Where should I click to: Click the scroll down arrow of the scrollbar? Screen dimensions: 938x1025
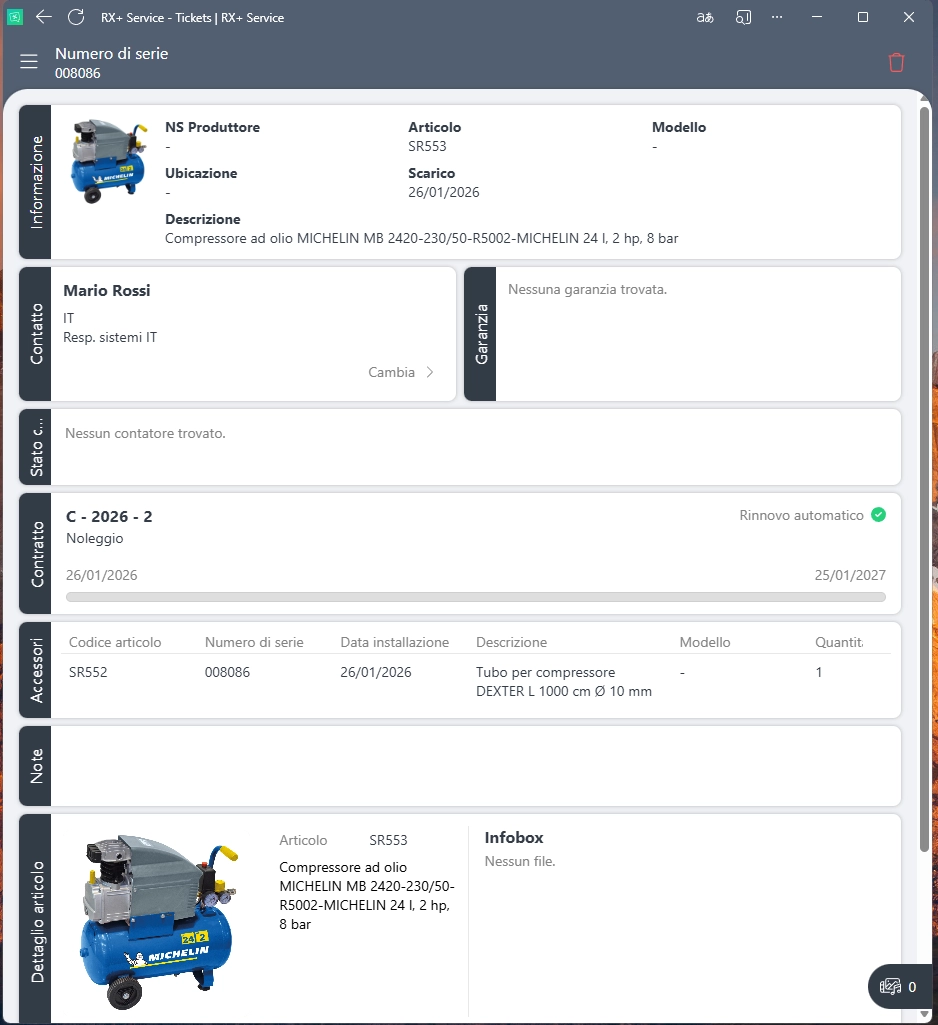[925, 1014]
